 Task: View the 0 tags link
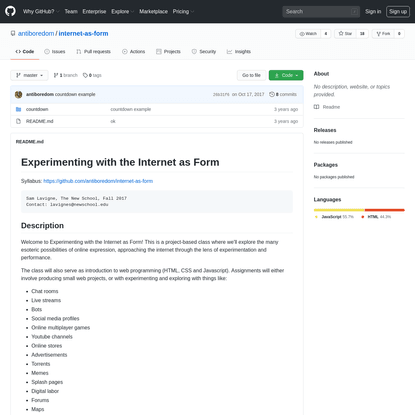click(x=92, y=75)
